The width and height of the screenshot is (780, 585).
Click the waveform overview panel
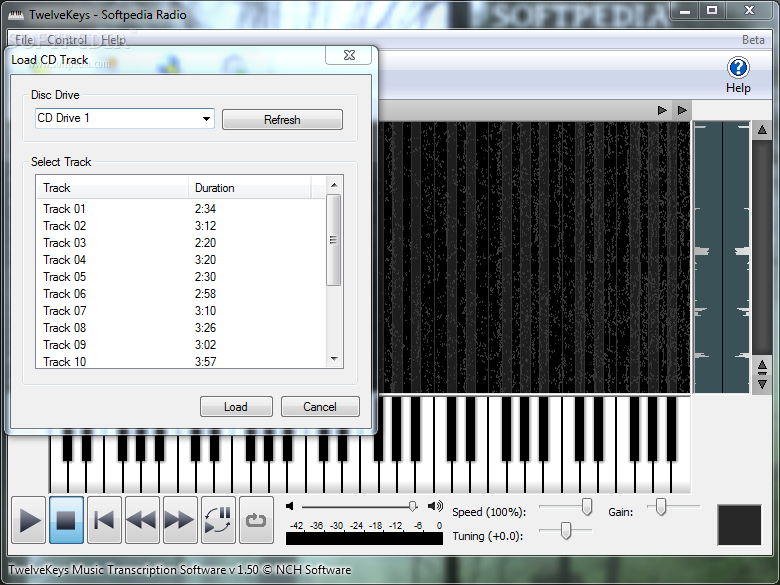(x=721, y=257)
